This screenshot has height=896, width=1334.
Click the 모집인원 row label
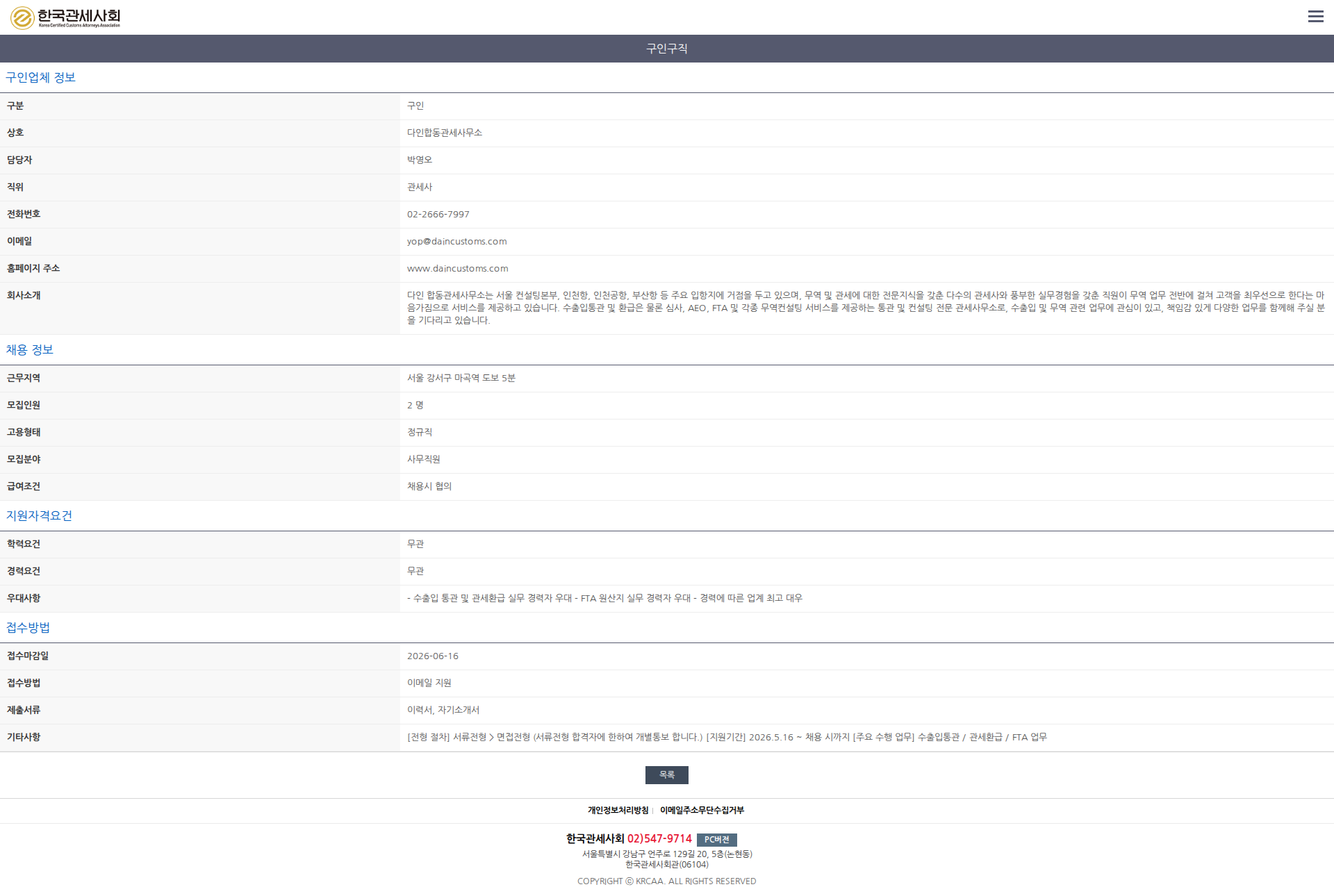point(24,405)
